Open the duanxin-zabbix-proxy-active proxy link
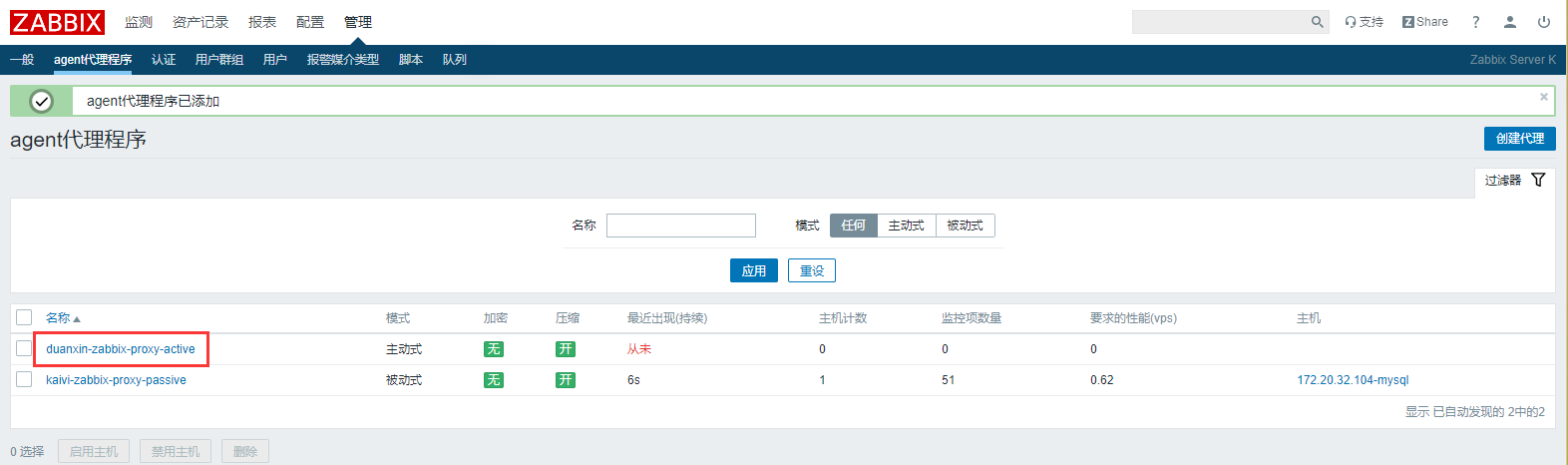Viewport: 1568px width, 465px height. pyautogui.click(x=121, y=349)
